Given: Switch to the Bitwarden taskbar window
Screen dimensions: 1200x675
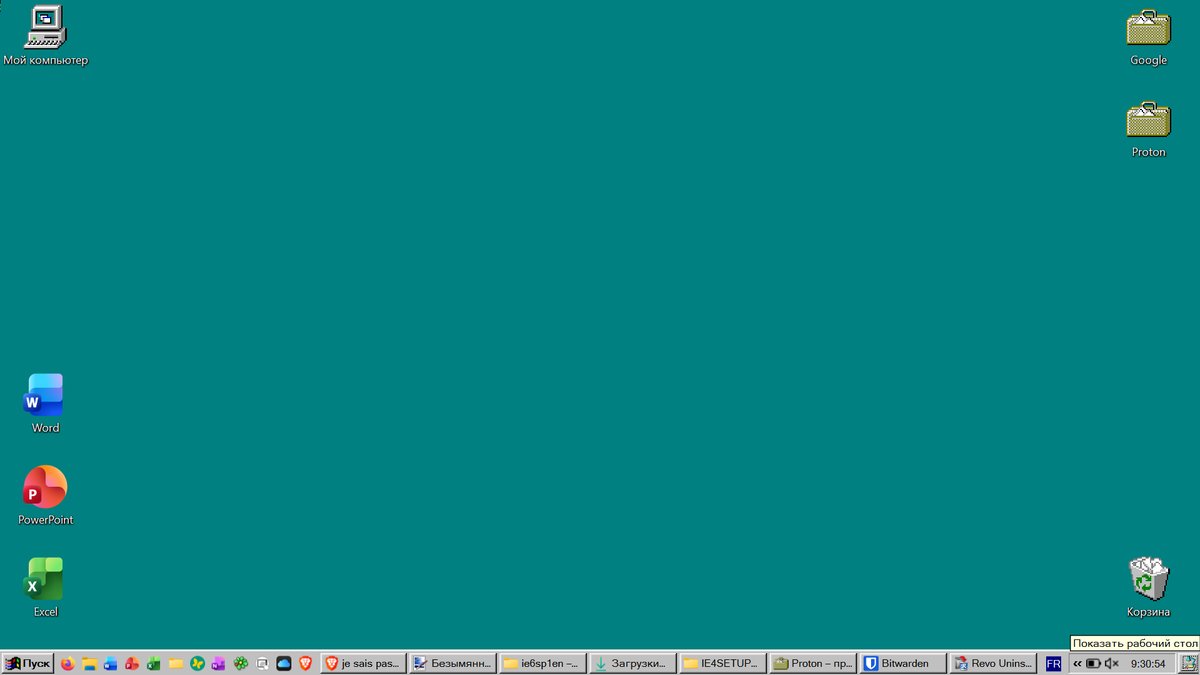Looking at the screenshot, I should [903, 663].
